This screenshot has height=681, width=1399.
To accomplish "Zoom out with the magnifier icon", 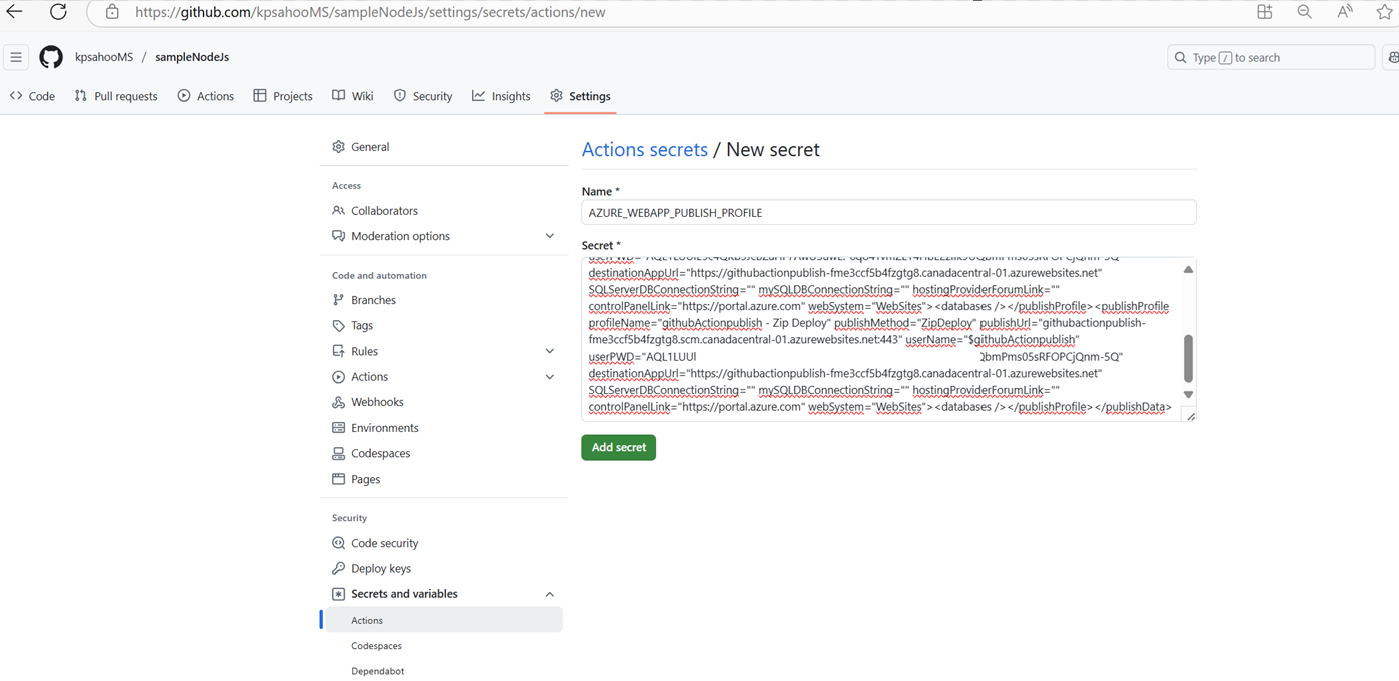I will pos(1305,12).
